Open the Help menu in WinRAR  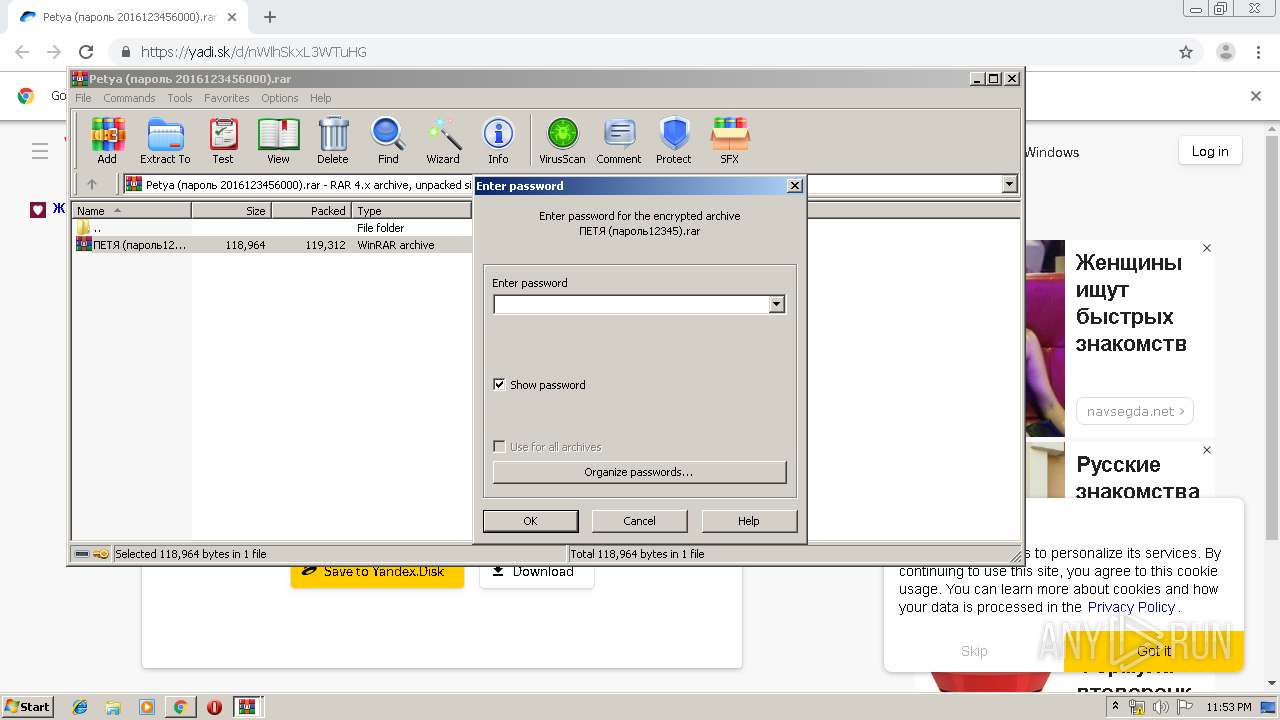pos(320,98)
